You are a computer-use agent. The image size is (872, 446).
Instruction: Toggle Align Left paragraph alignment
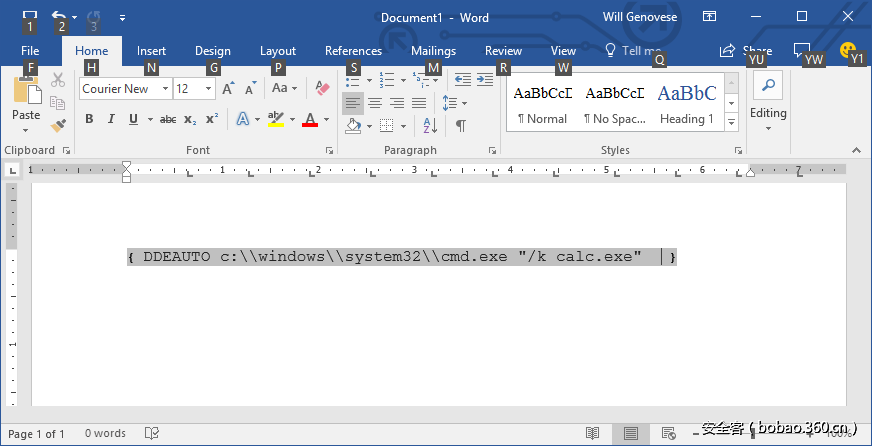tap(353, 103)
